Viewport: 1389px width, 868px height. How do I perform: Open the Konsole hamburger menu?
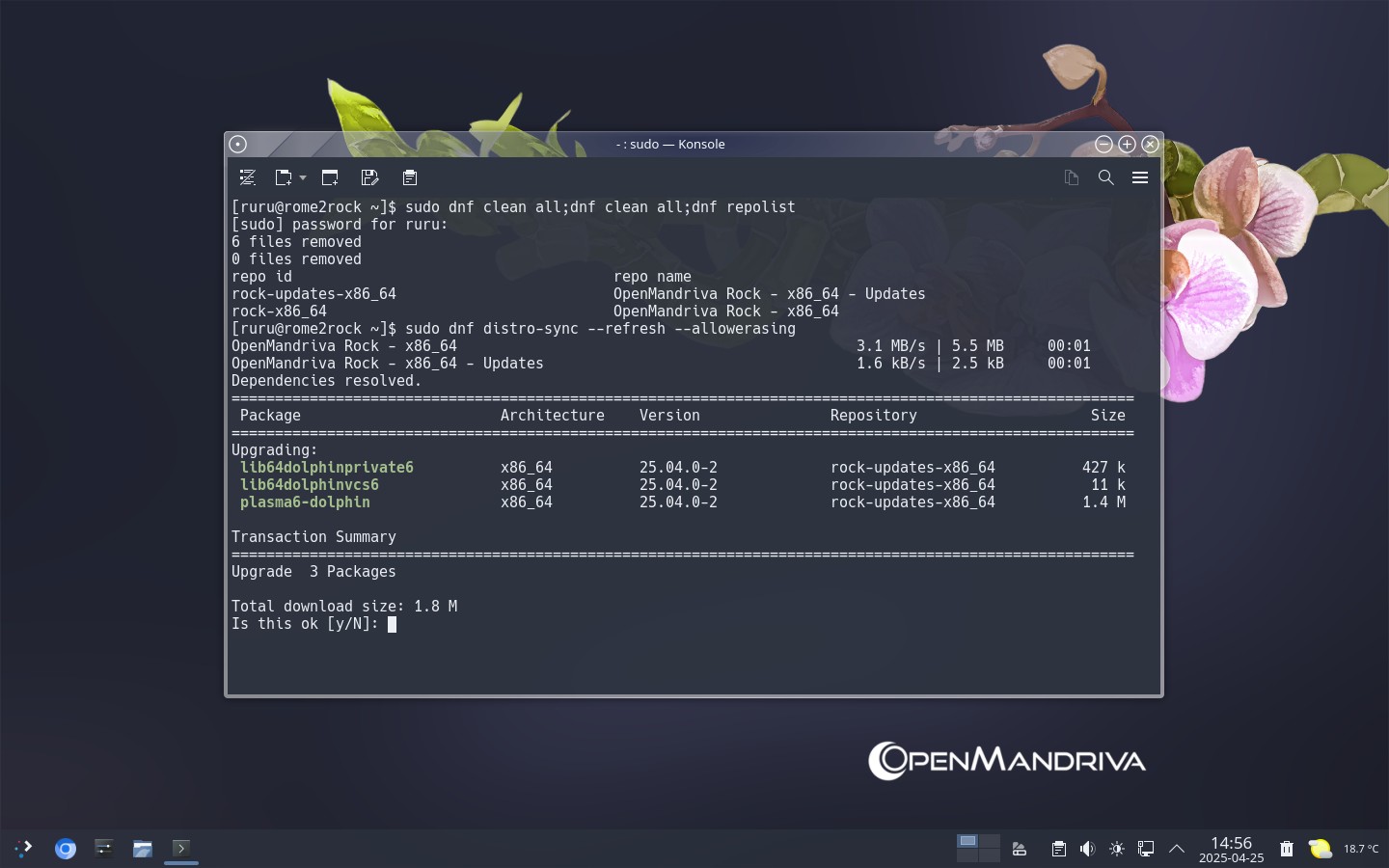click(x=1140, y=177)
